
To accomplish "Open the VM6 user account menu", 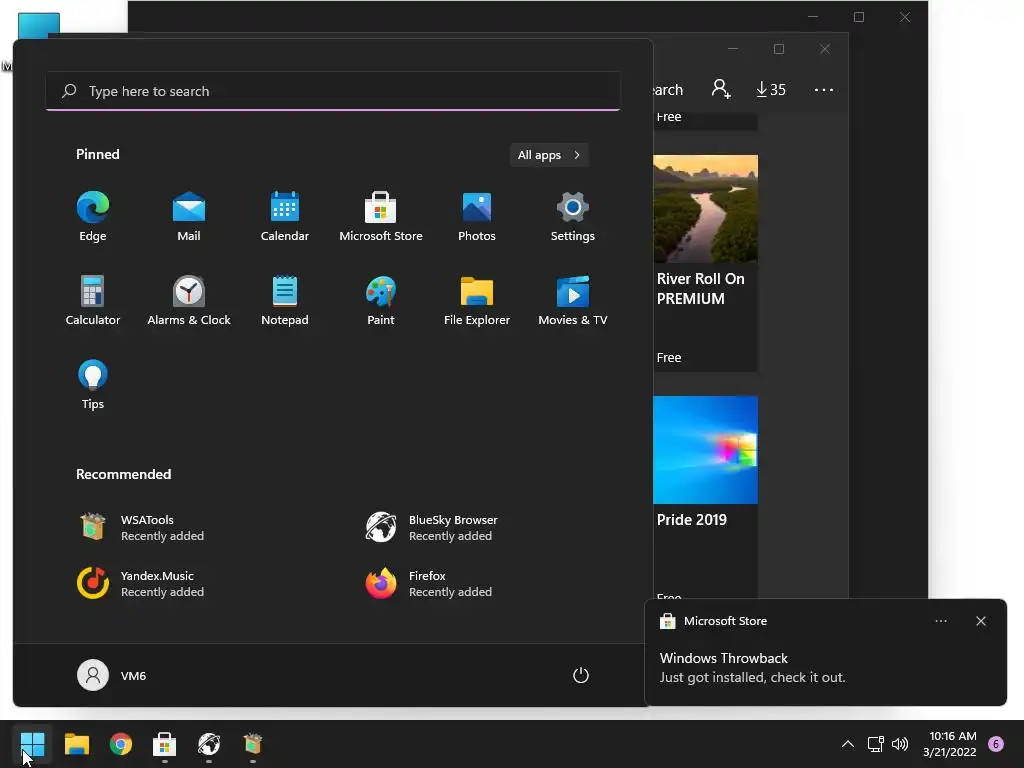I will pos(112,675).
